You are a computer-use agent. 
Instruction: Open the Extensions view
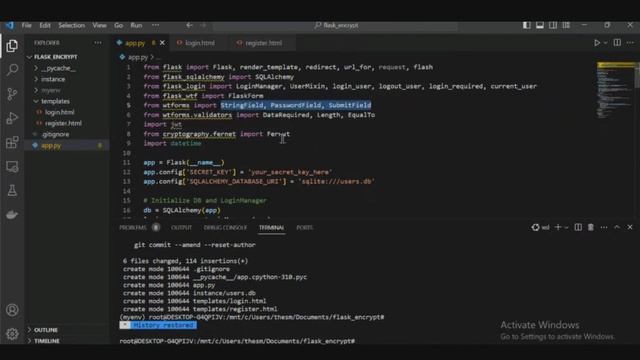point(12,142)
